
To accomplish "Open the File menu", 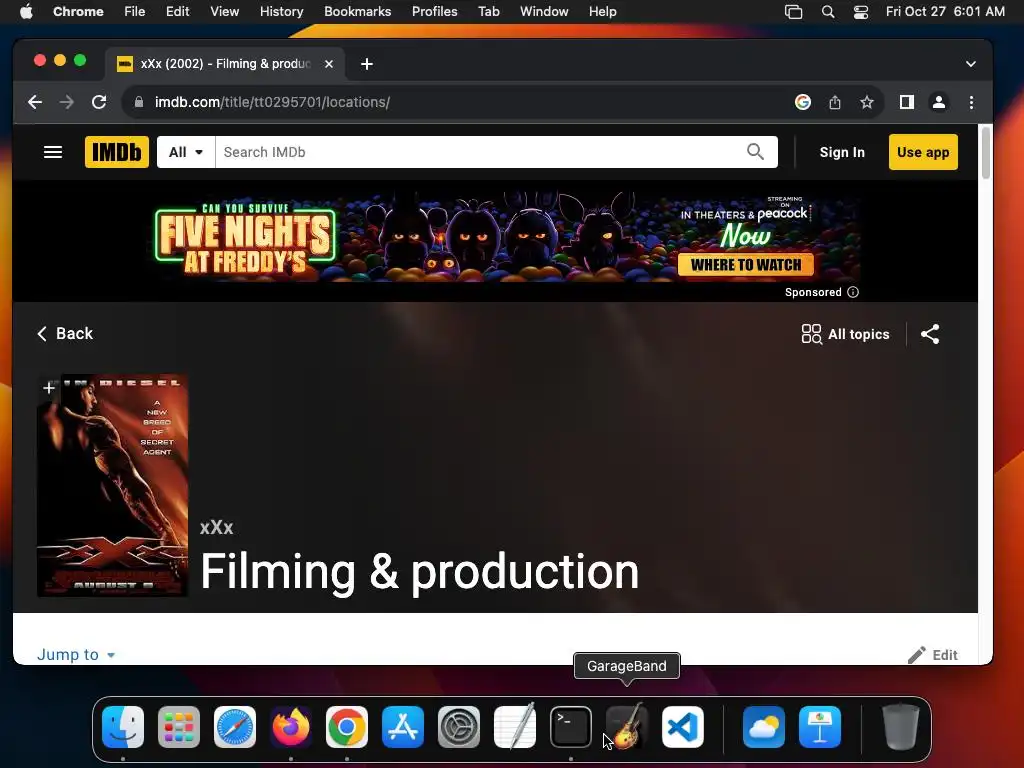I will pos(135,11).
